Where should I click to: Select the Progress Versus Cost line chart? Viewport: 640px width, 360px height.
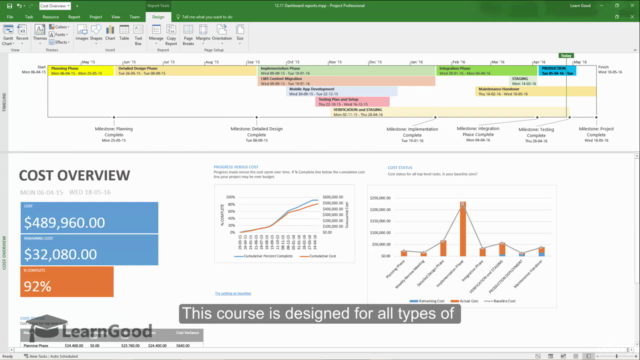[x=284, y=224]
